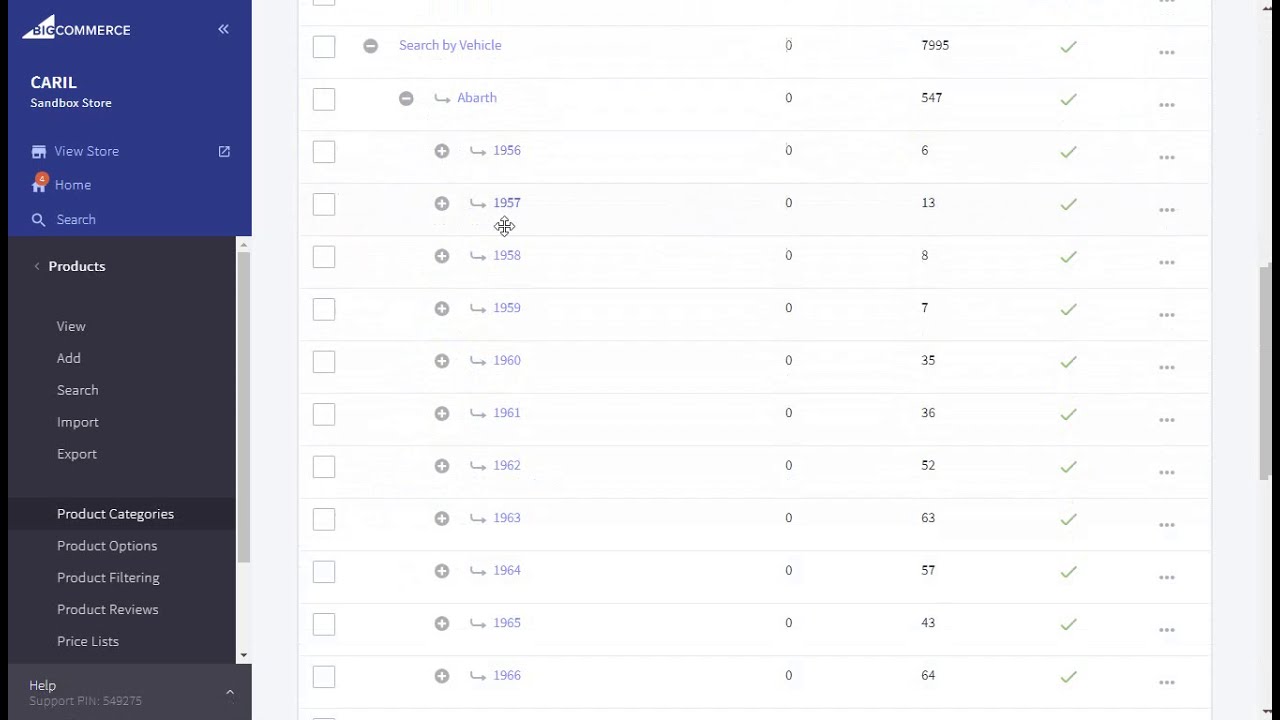This screenshot has width=1280, height=720.
Task: Open three-dot menu for 1957 row
Action: [1167, 210]
